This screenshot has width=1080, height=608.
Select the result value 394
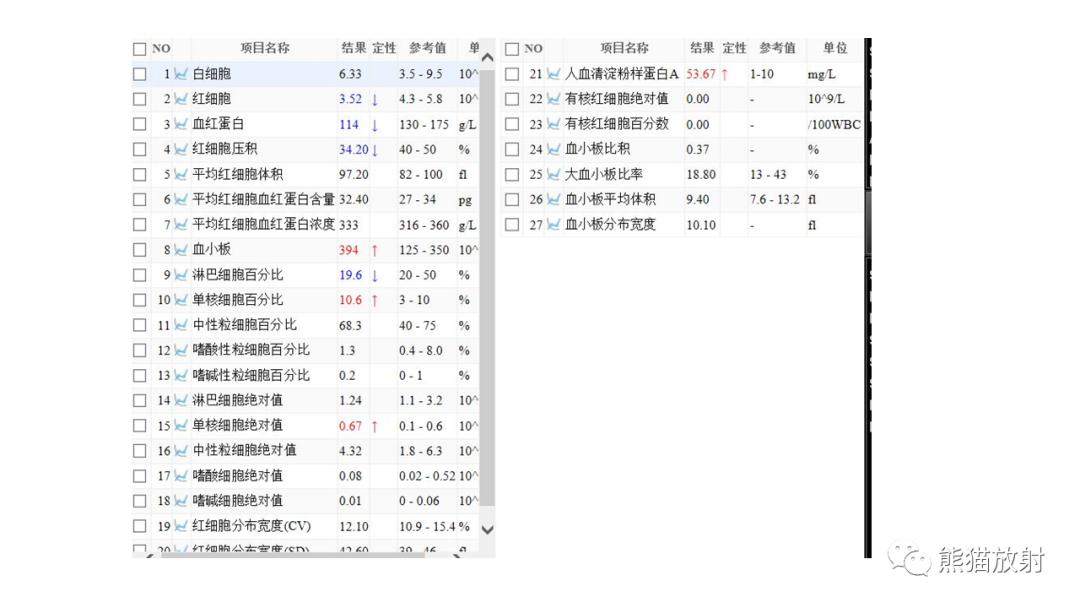pos(349,250)
